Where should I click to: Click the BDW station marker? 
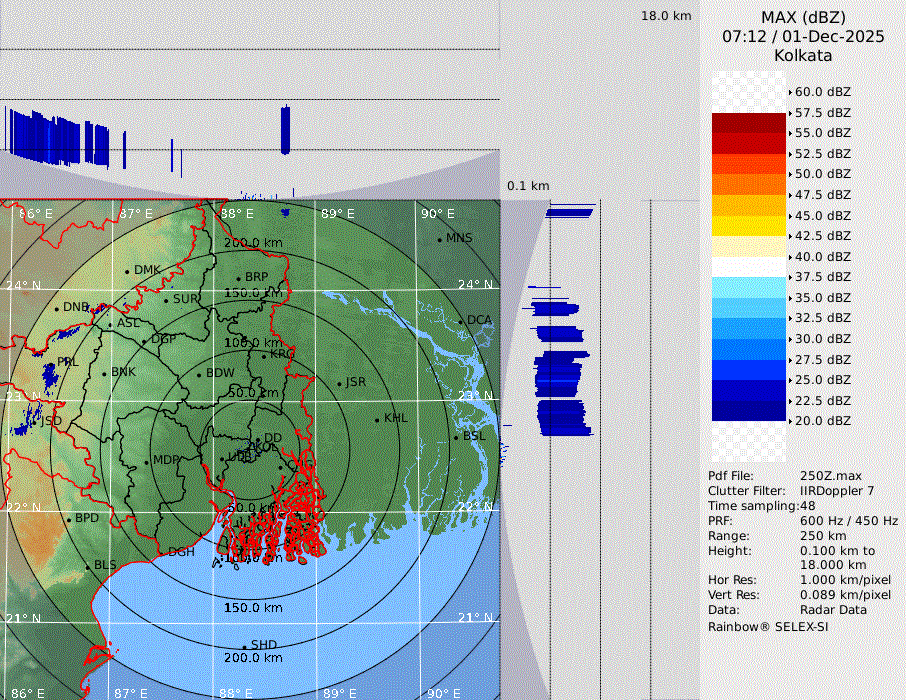tap(199, 375)
